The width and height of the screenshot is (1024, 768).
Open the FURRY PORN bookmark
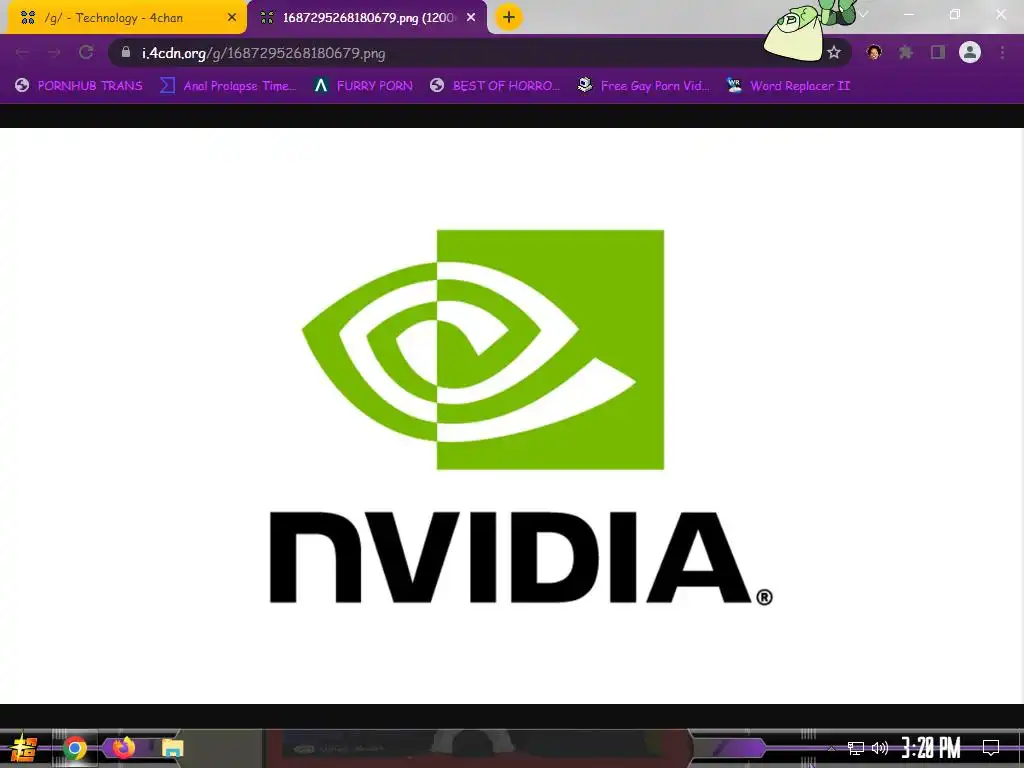(x=363, y=86)
